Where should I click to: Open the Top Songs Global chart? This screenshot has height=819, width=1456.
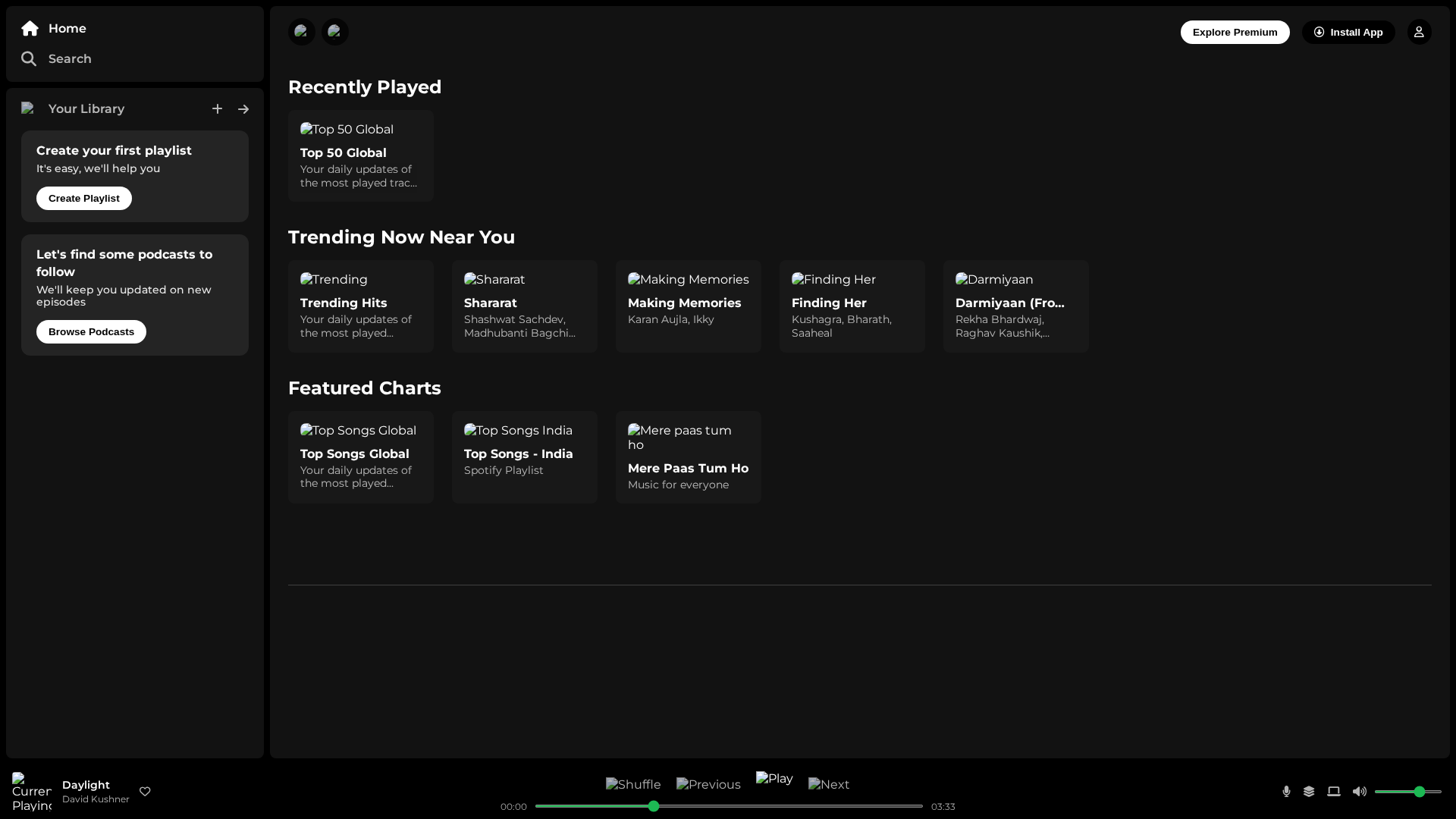pyautogui.click(x=361, y=457)
